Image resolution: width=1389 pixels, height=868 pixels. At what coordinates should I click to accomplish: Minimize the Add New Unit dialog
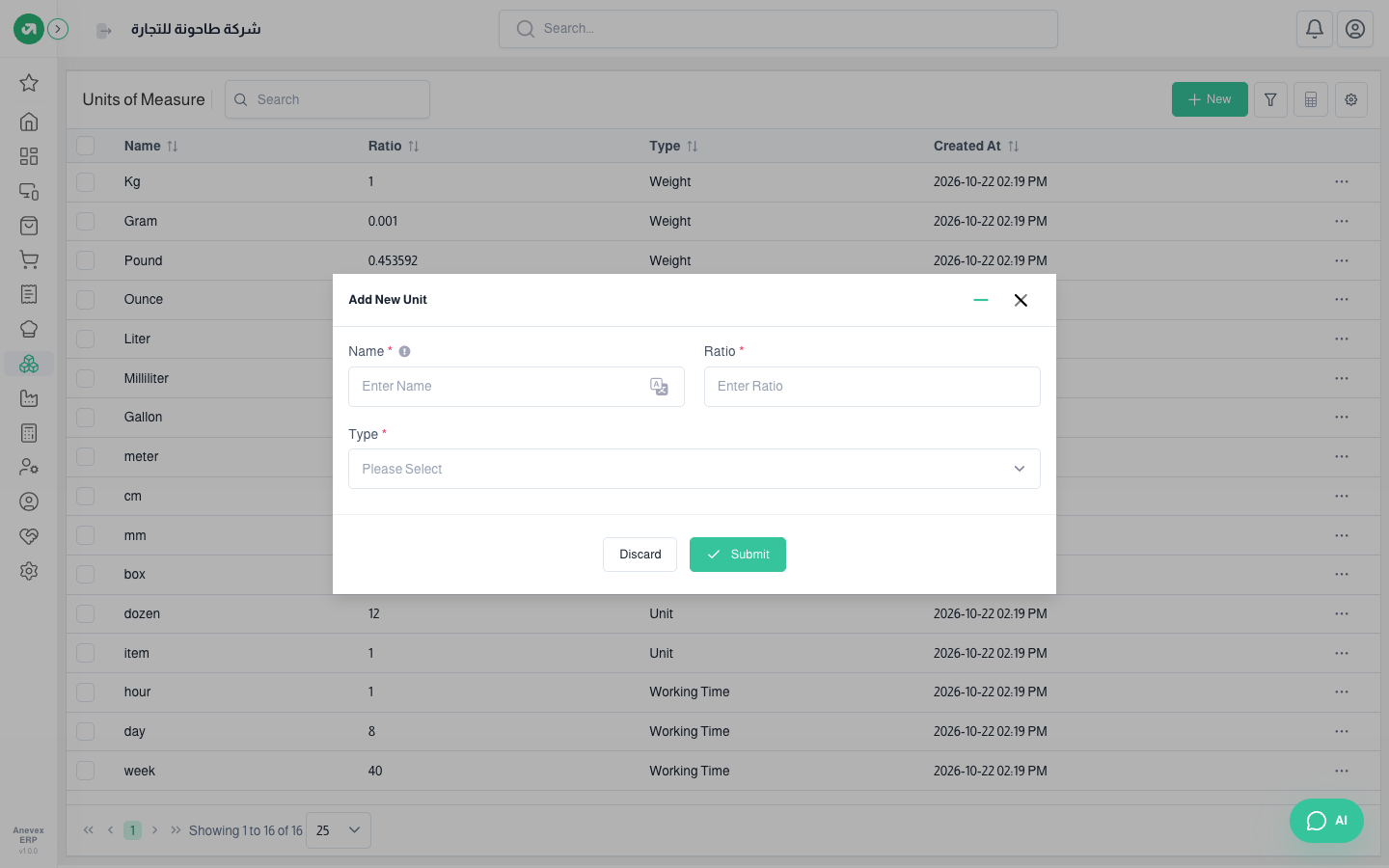(981, 300)
